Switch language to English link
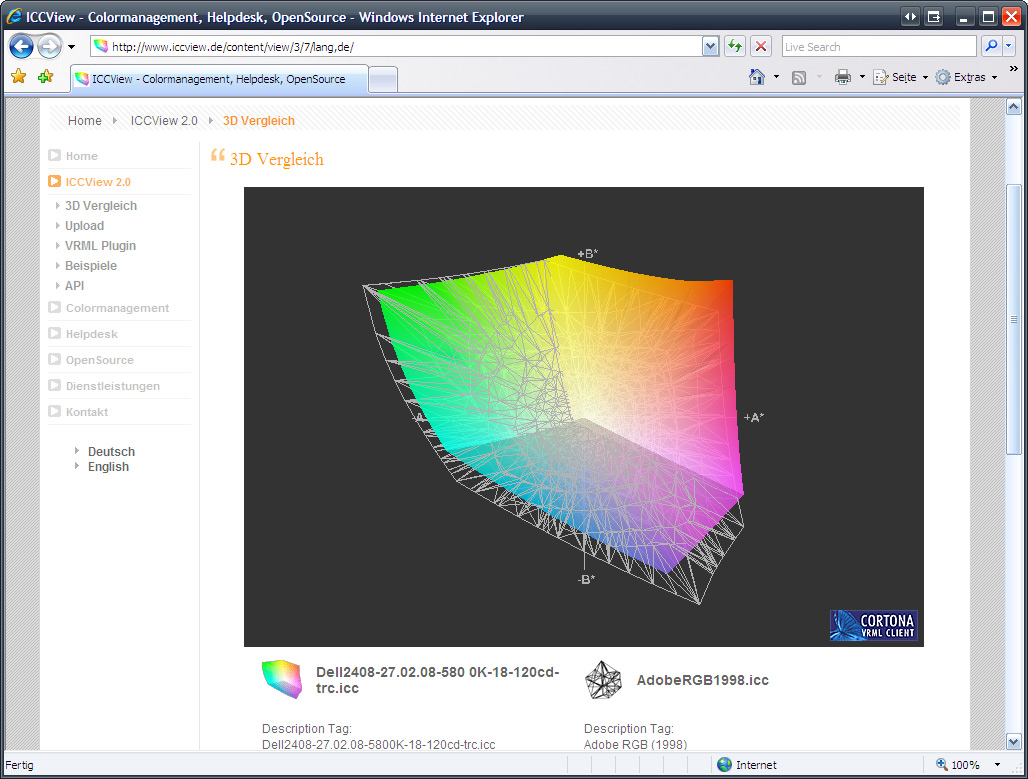 [x=108, y=467]
